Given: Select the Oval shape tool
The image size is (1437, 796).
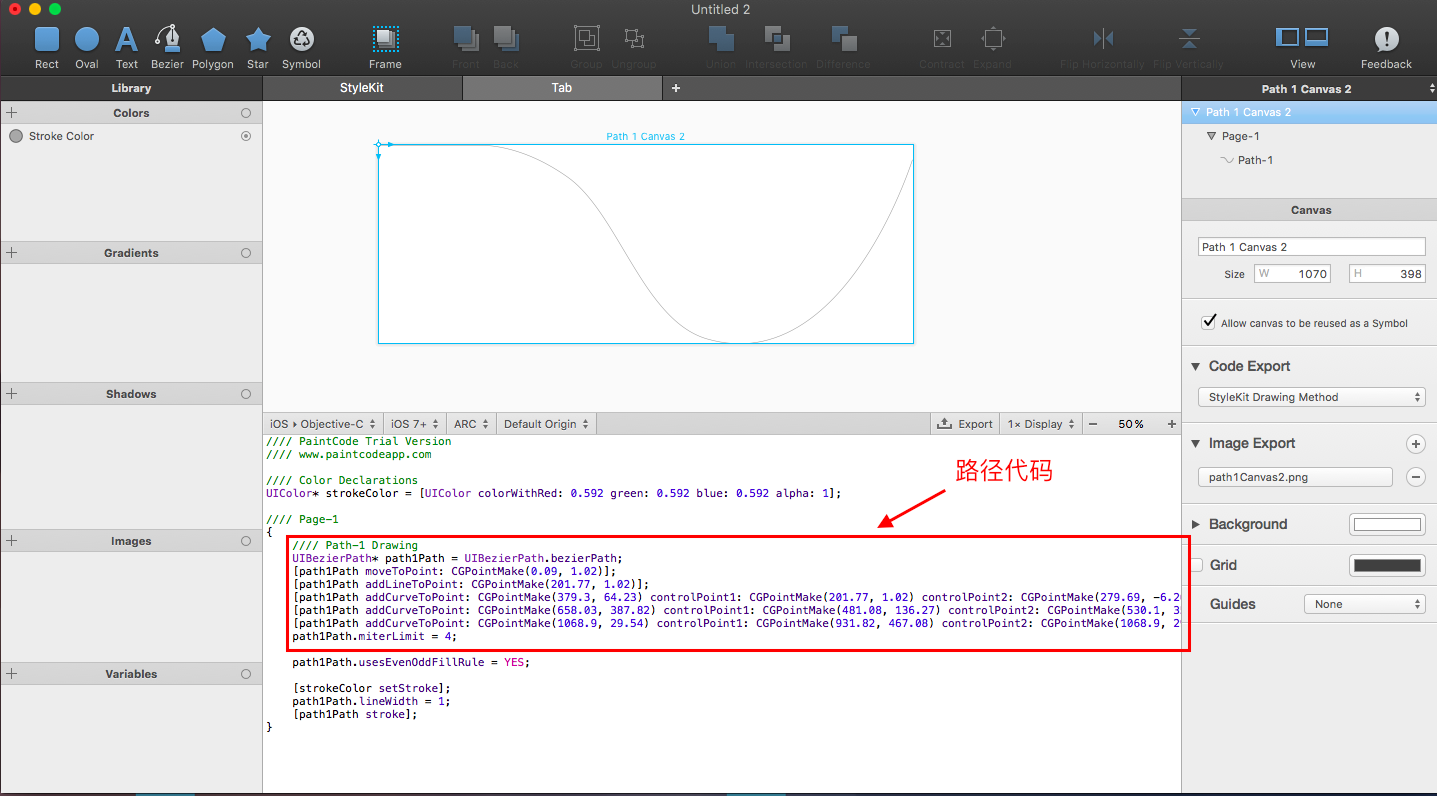Looking at the screenshot, I should (87, 40).
